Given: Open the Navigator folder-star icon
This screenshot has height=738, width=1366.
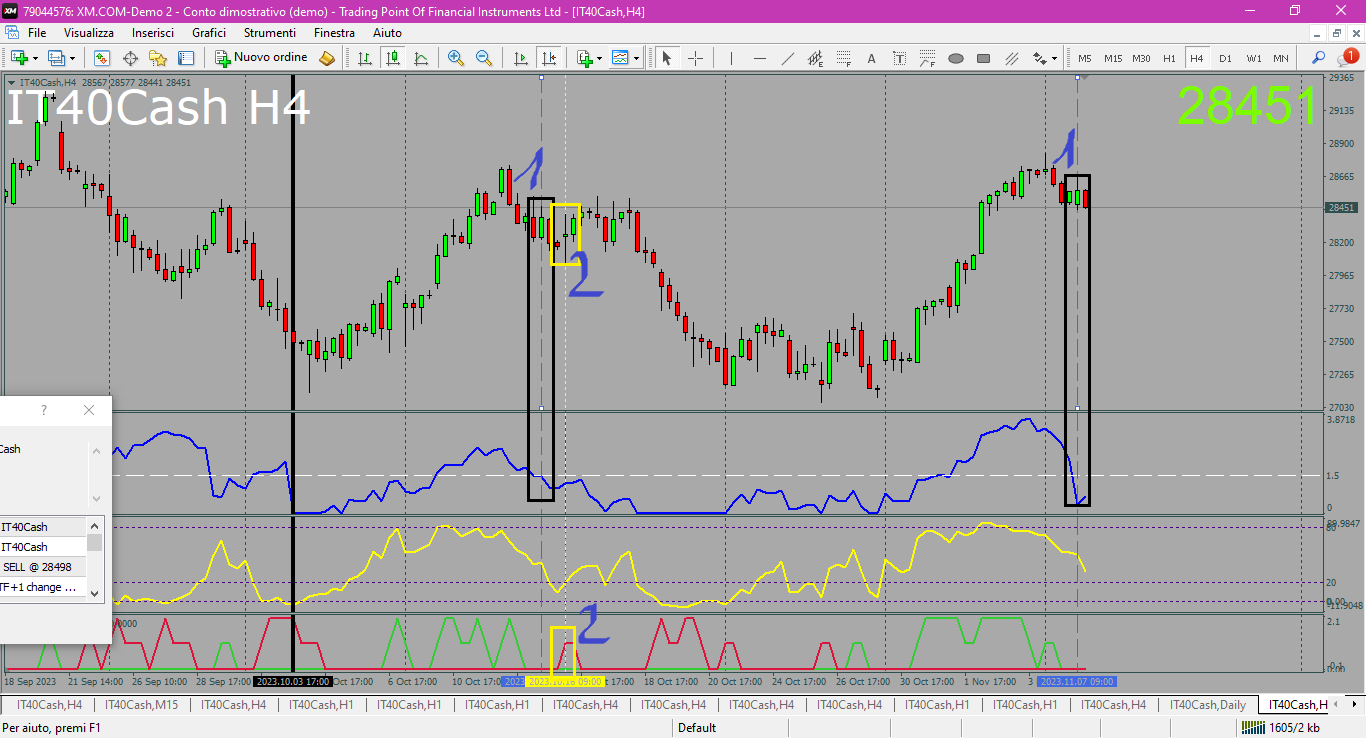Looking at the screenshot, I should click(x=158, y=58).
